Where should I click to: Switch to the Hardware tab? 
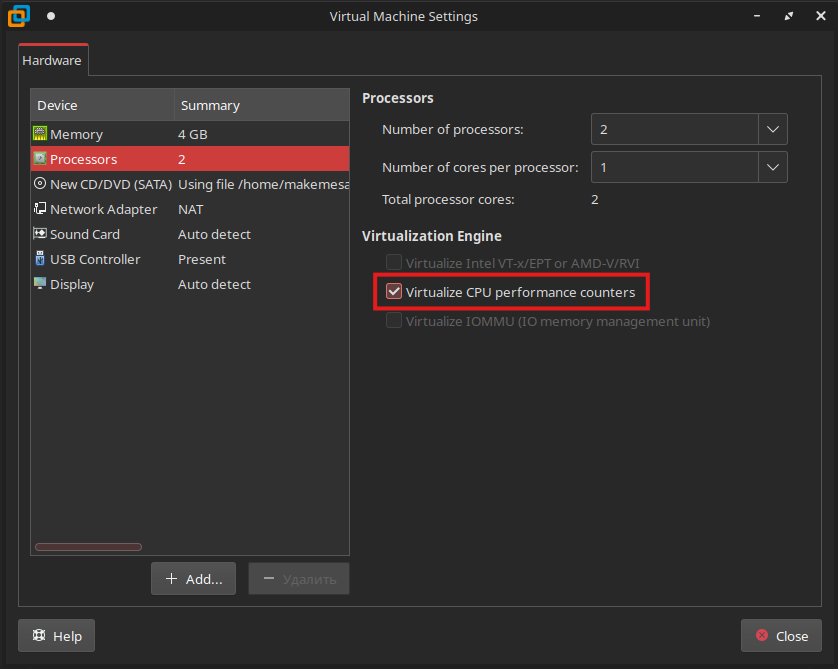(52, 60)
